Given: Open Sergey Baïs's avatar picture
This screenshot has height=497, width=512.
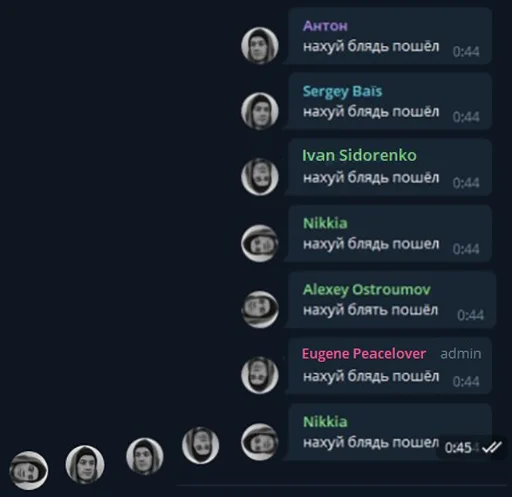Looking at the screenshot, I should click(x=260, y=111).
